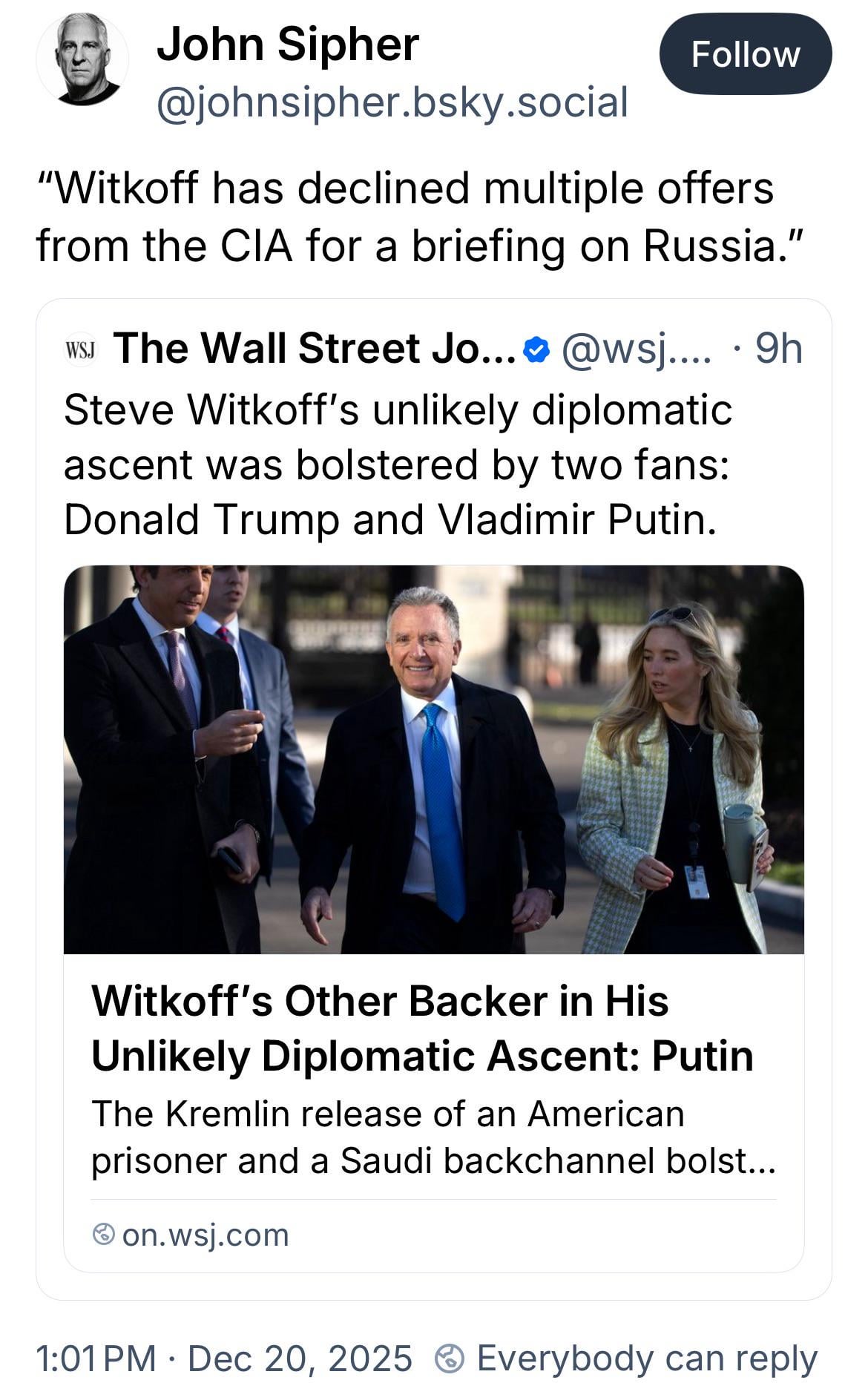Click the globe icon beside on.wsj.com
Viewport: 868px width, 1383px height.
click(104, 1235)
